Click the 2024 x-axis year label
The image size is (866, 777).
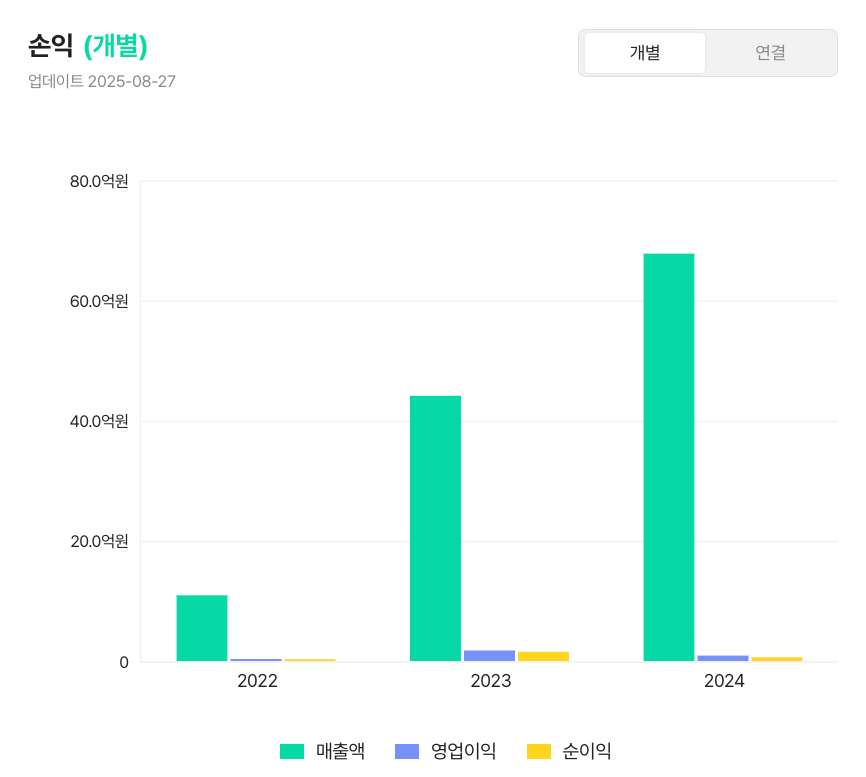point(724,682)
